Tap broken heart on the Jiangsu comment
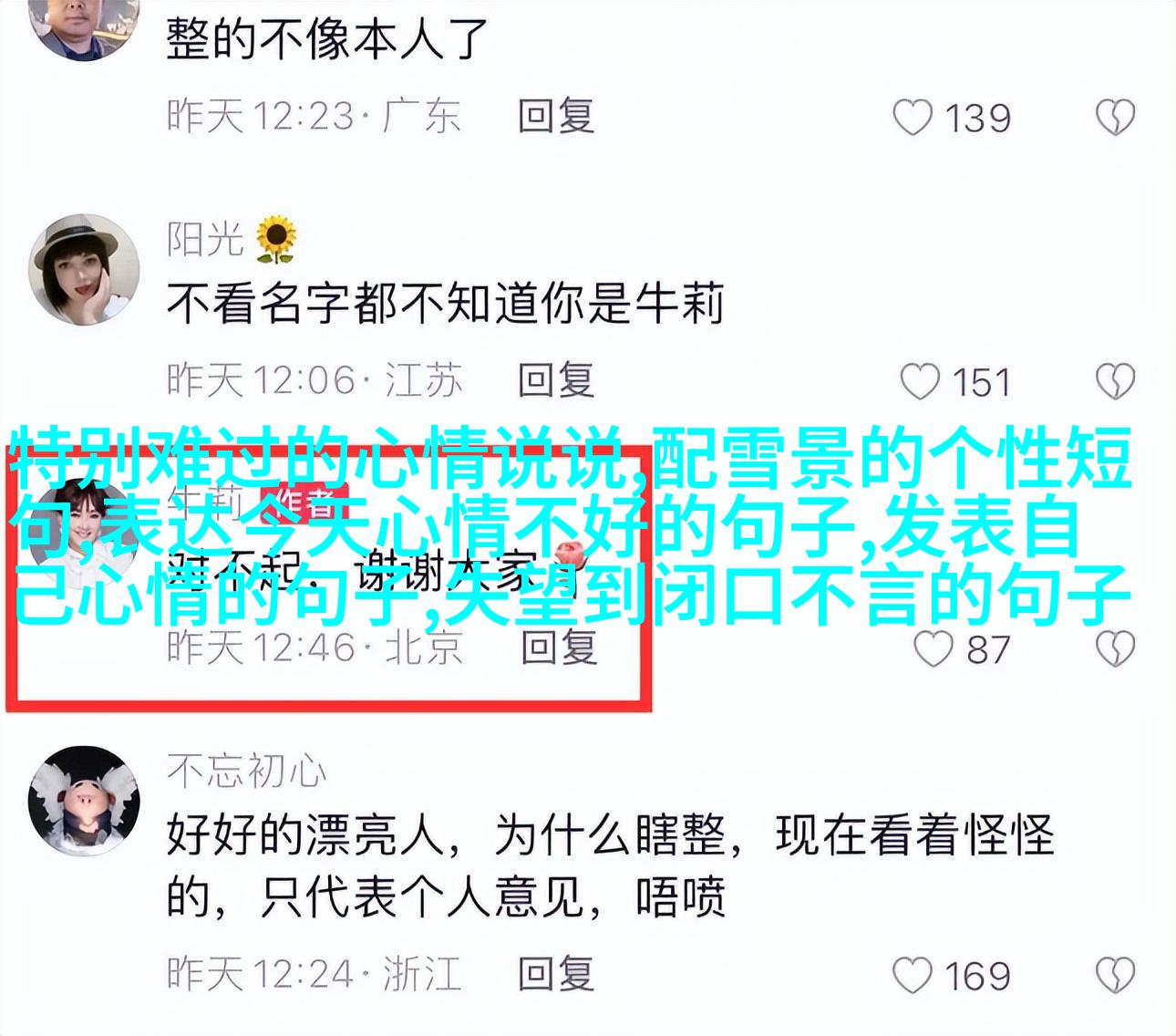 [x=1115, y=383]
